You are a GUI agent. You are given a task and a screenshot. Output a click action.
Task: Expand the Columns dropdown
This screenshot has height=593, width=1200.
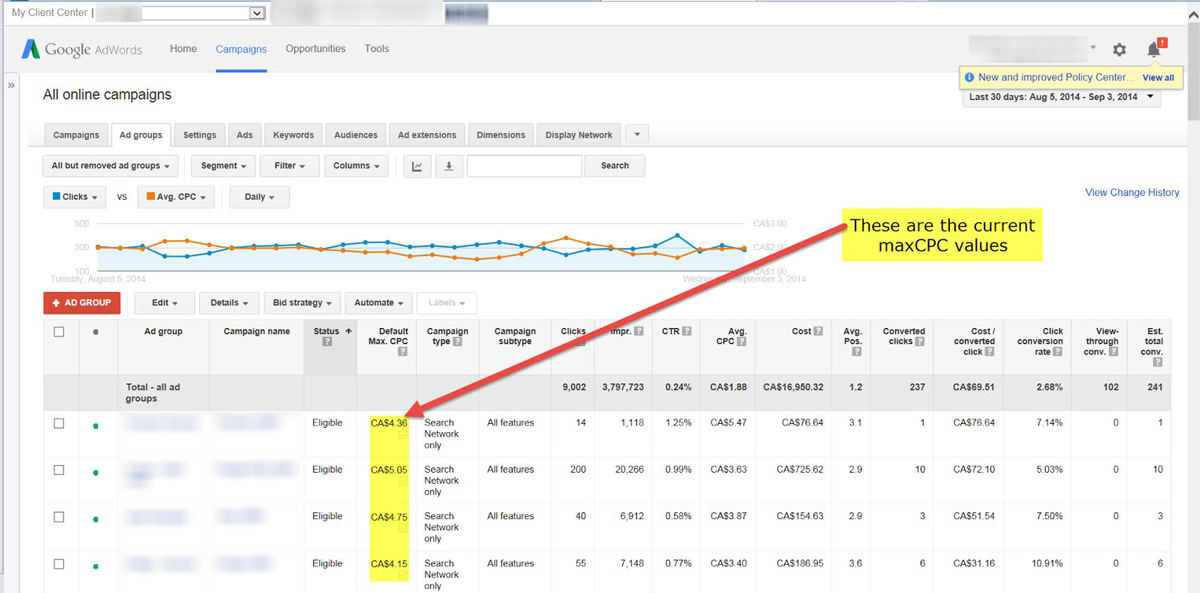356,166
